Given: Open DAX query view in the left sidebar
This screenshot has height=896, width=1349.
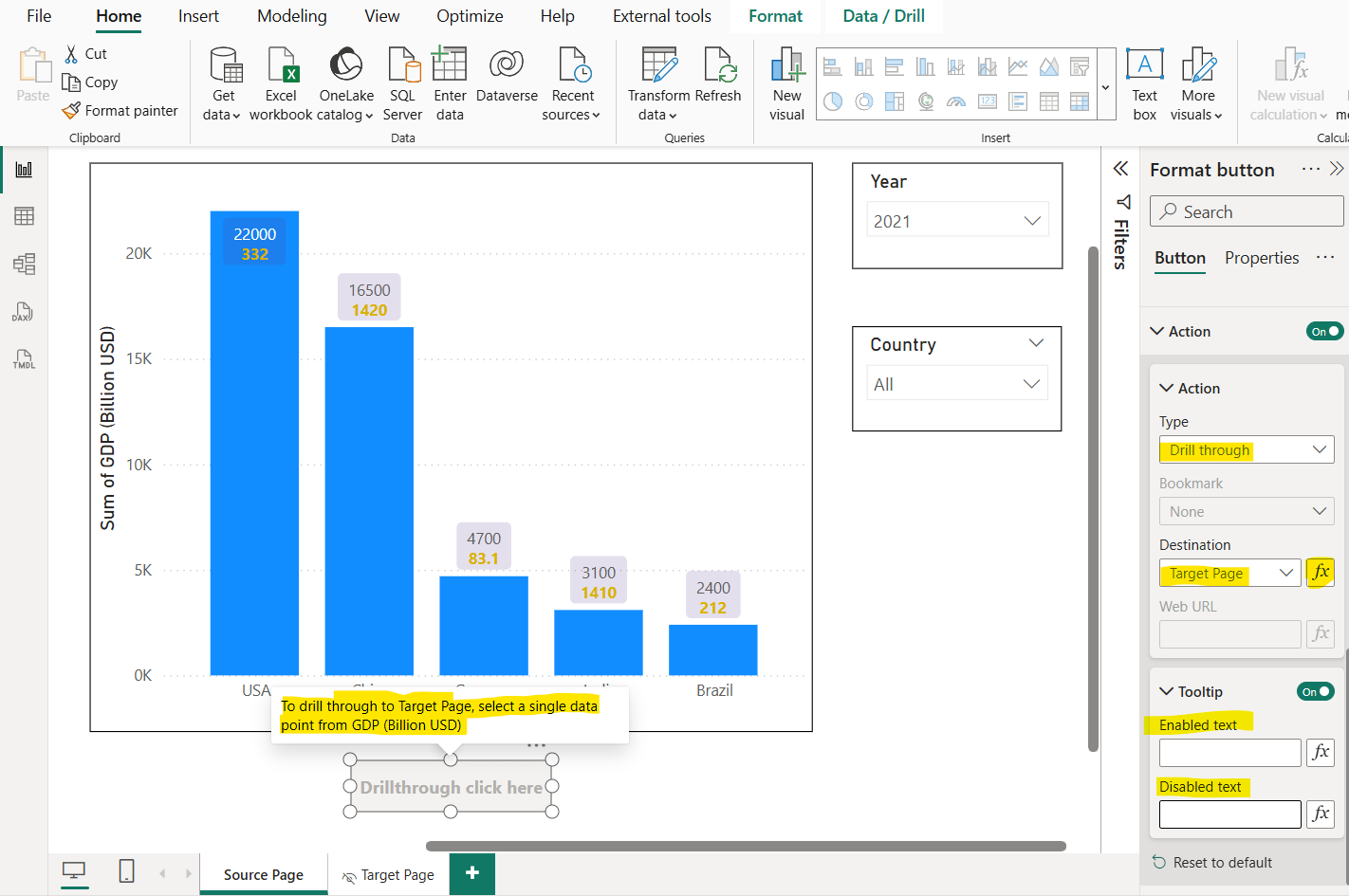Looking at the screenshot, I should (x=24, y=312).
